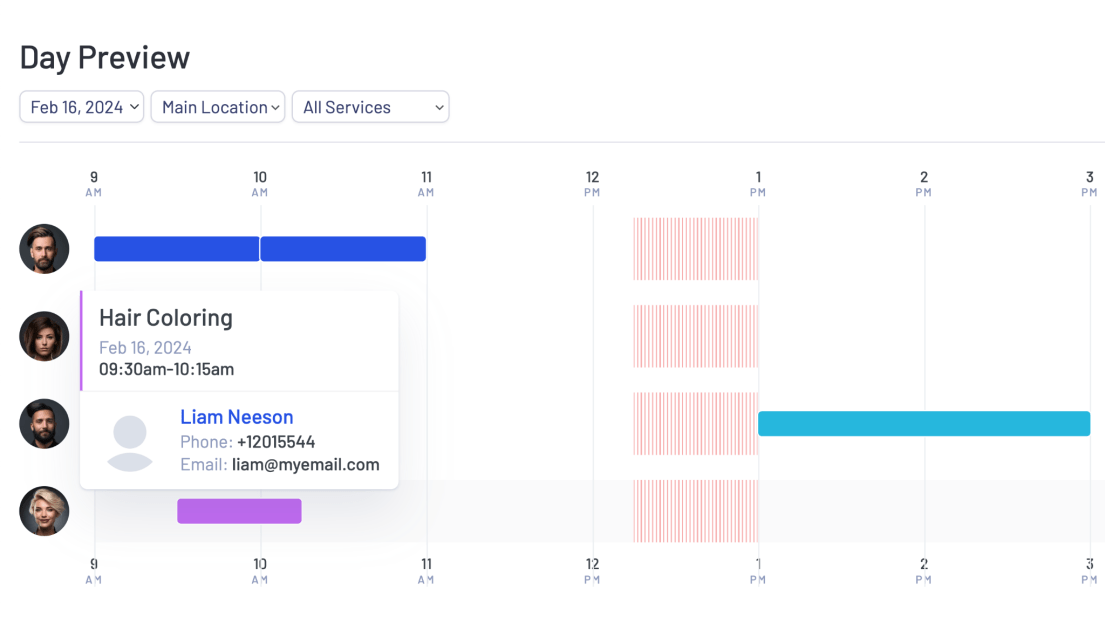Image resolution: width=1105 pixels, height=637 pixels.
Task: Click the purple Hair Coloring appointment bar
Action: point(240,511)
